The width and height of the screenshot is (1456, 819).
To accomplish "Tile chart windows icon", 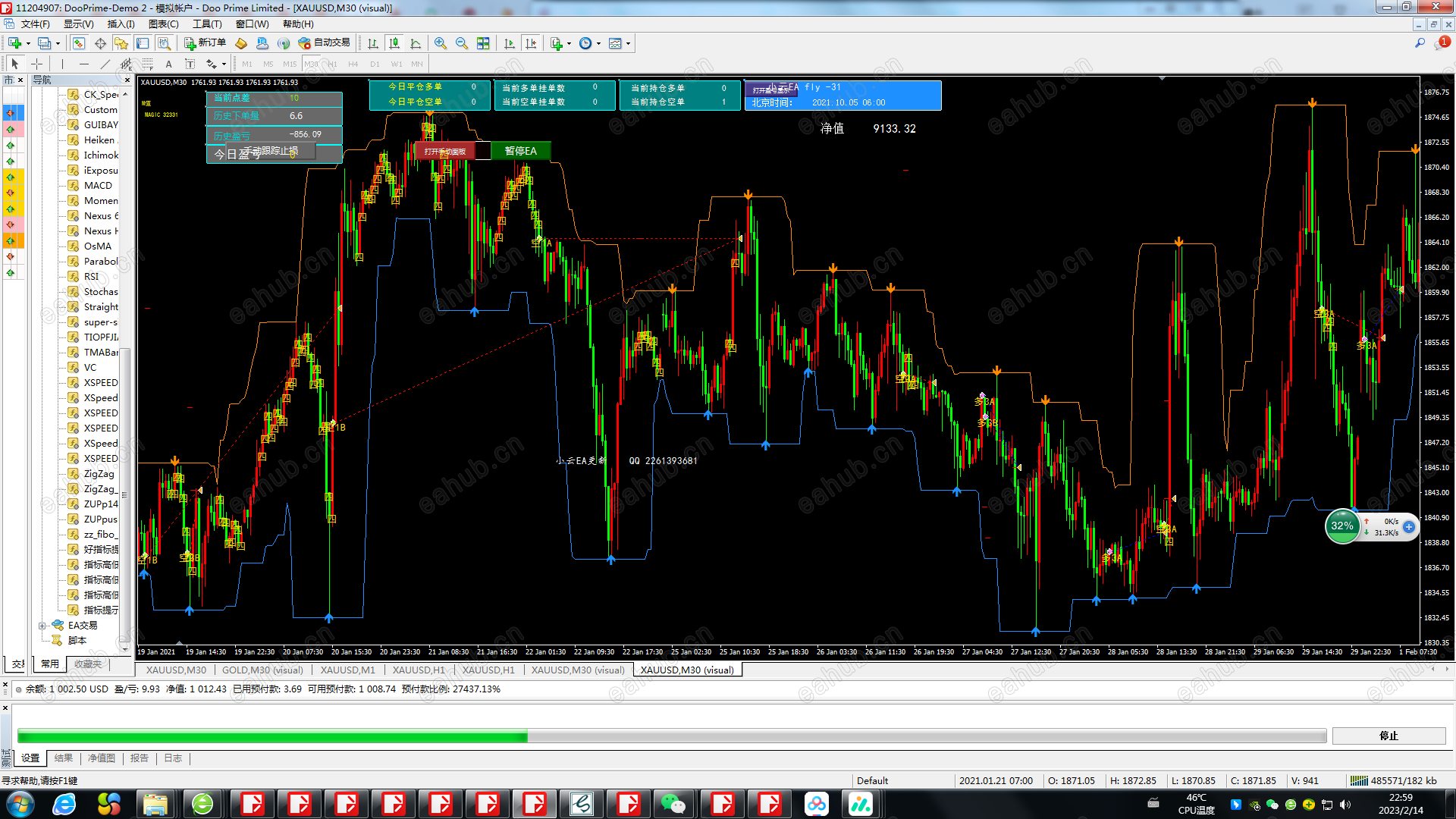I will pyautogui.click(x=483, y=43).
